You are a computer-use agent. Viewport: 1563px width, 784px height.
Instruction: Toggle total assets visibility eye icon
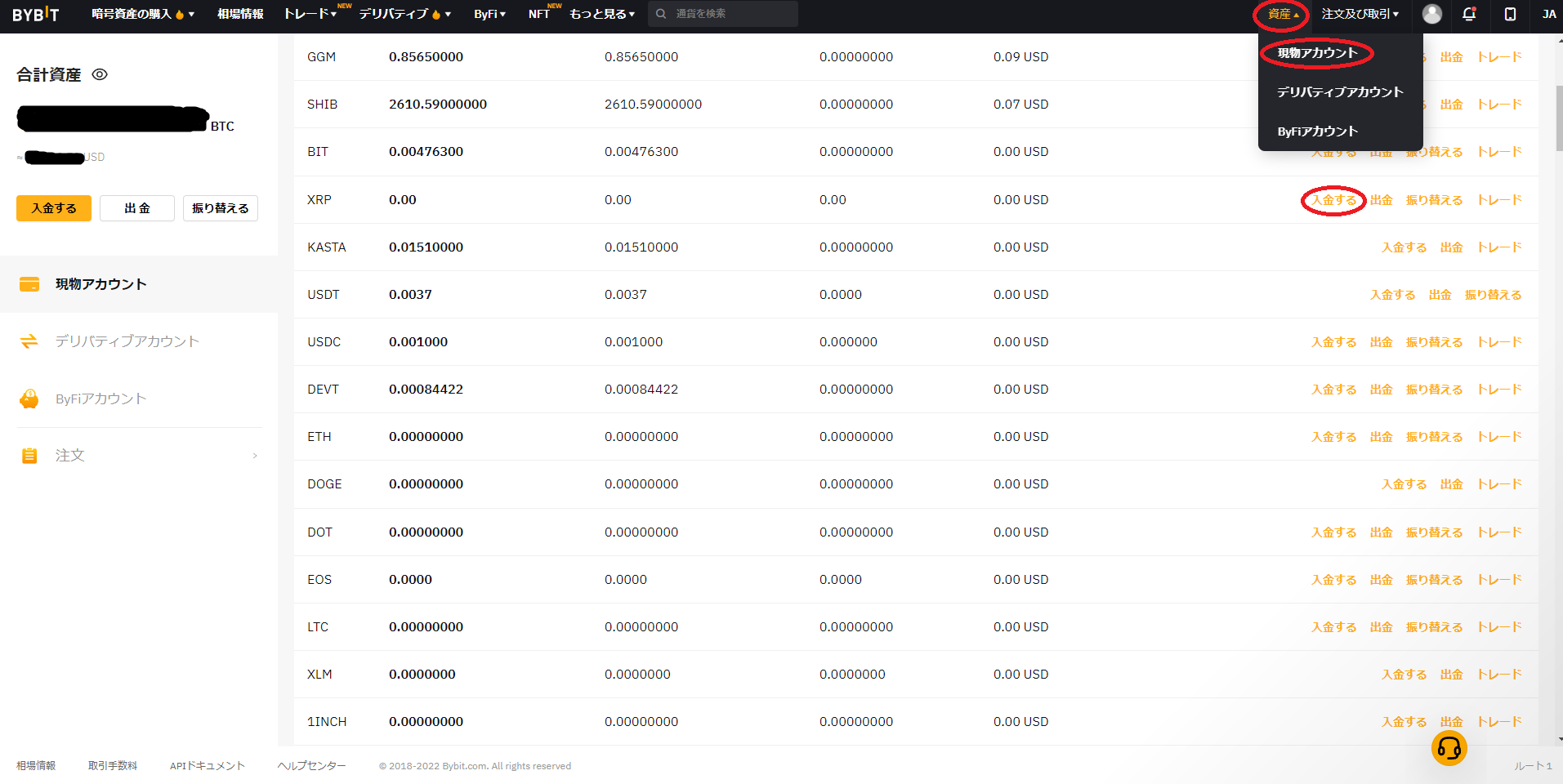pos(100,74)
